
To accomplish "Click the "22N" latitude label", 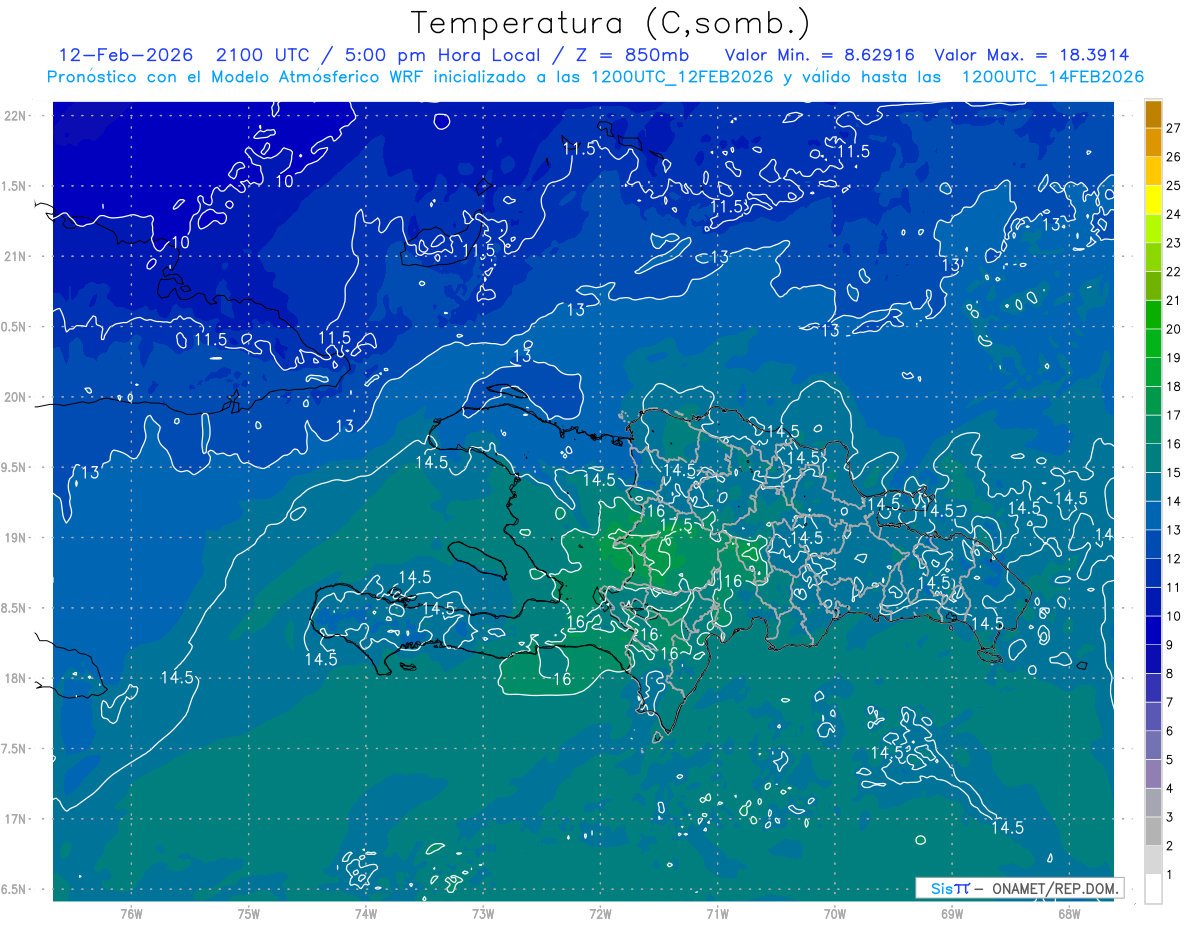I will point(17,115).
